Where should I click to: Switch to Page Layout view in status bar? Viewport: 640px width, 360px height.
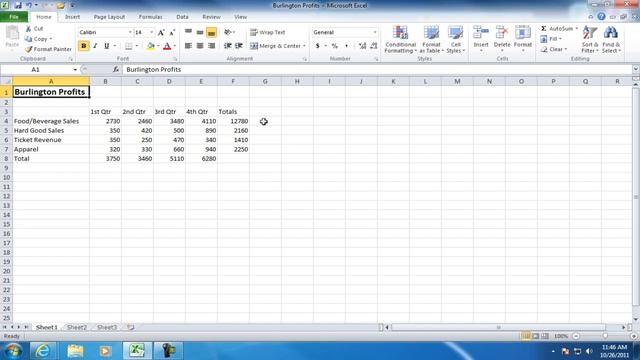536,336
